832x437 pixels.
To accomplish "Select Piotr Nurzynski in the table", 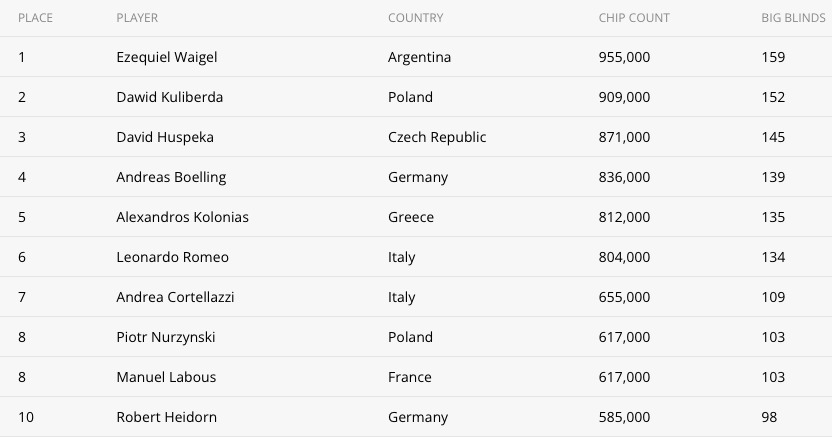I will point(166,337).
